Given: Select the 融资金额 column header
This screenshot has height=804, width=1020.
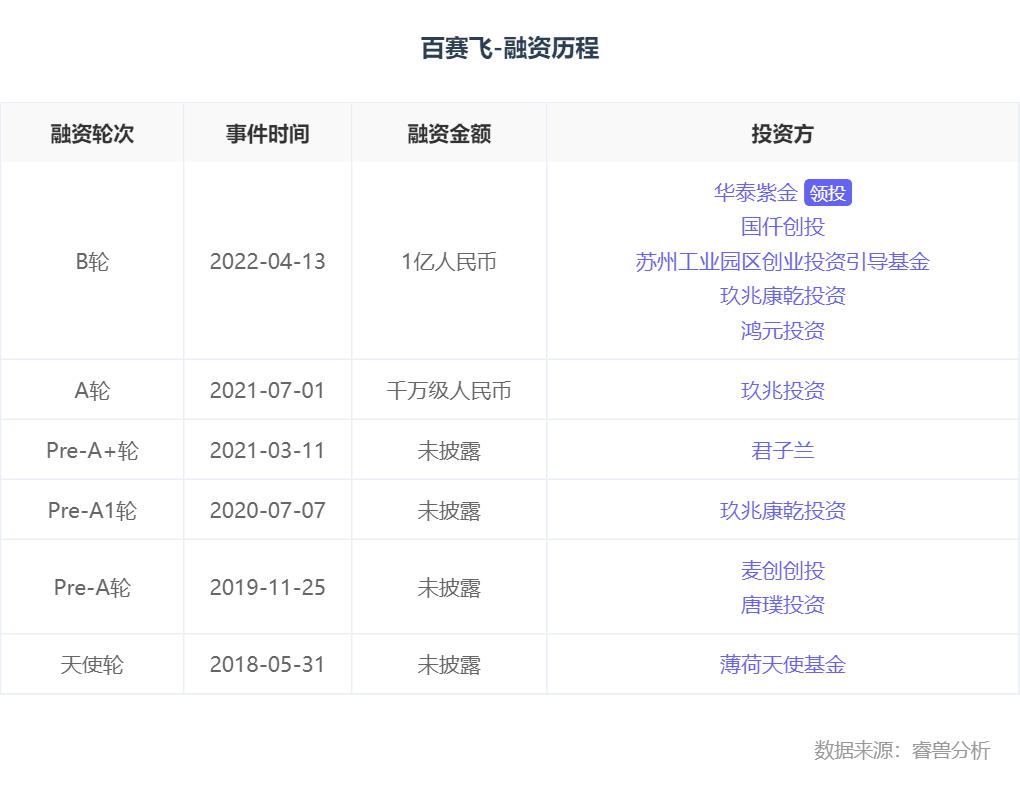Looking at the screenshot, I should (449, 133).
